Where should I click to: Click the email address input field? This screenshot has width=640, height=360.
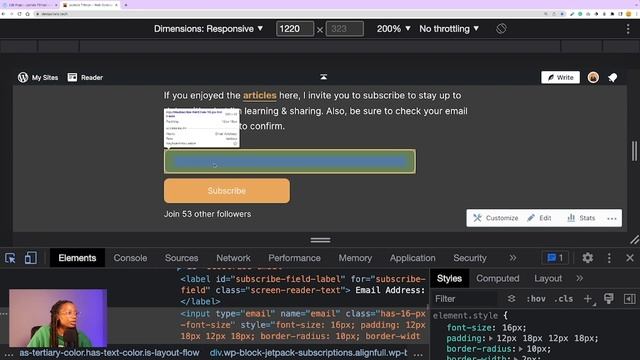pos(290,162)
